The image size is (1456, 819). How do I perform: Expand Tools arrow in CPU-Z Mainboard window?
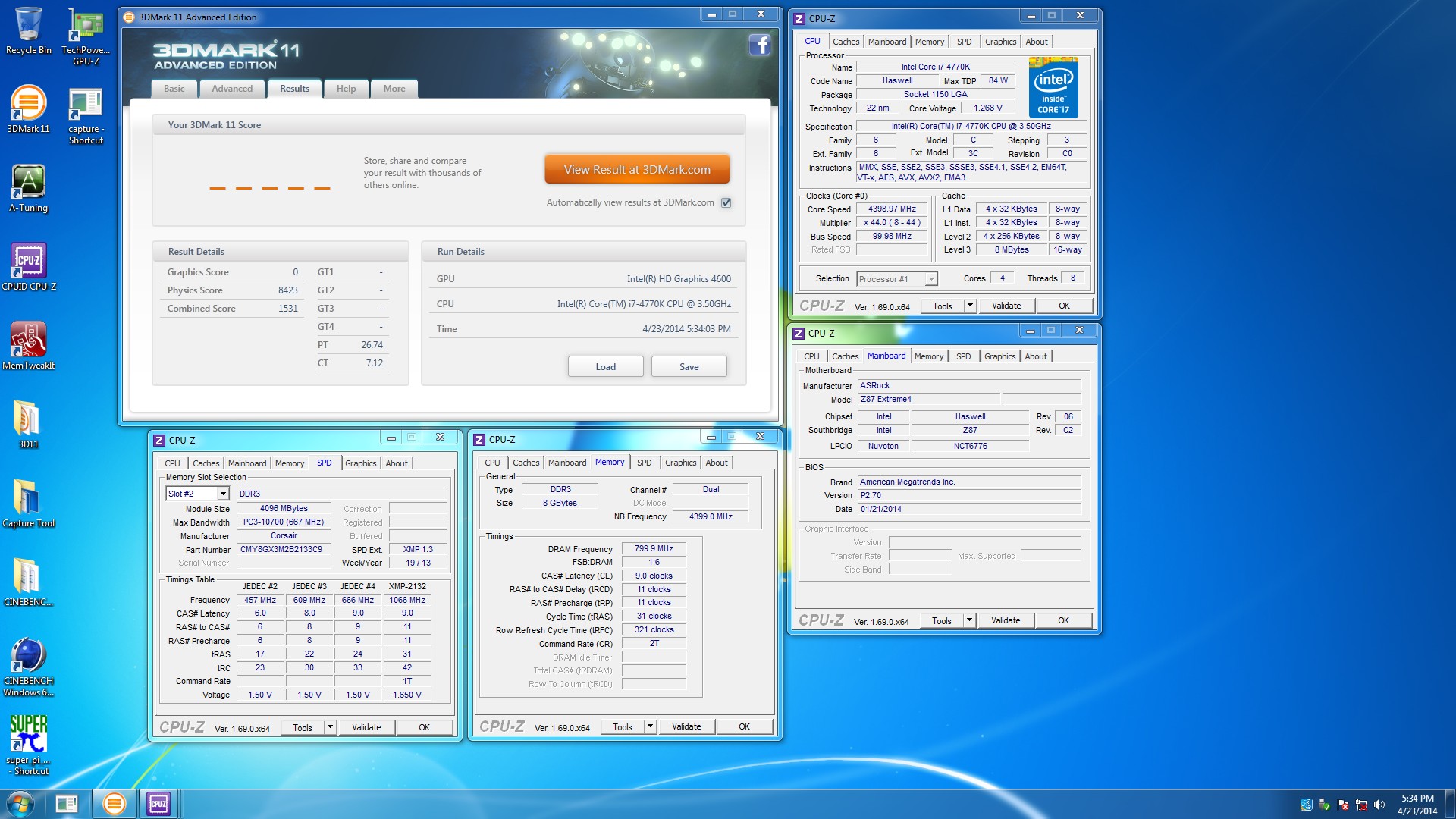(x=968, y=620)
